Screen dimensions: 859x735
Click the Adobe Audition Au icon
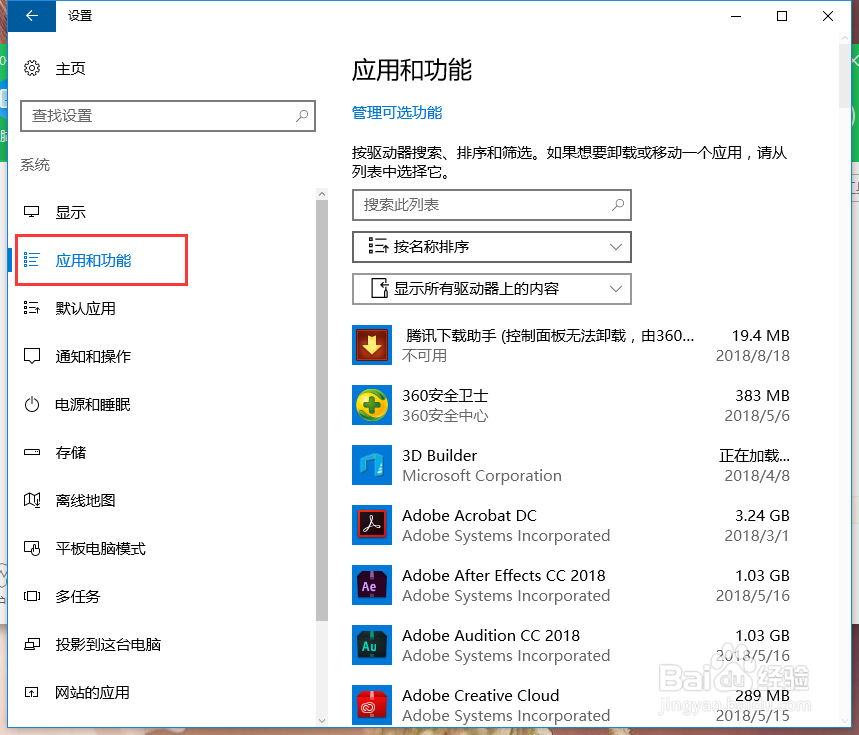tap(372, 645)
